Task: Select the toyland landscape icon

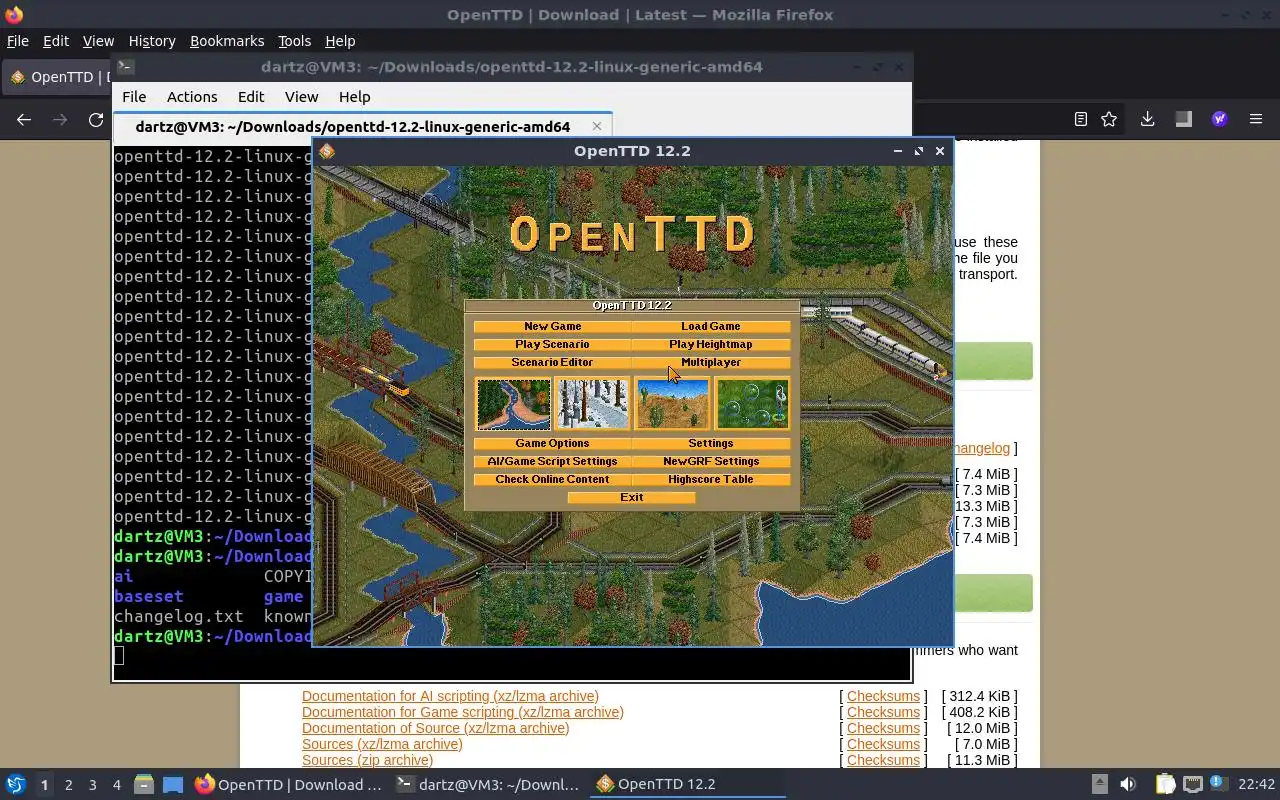Action: (x=752, y=403)
